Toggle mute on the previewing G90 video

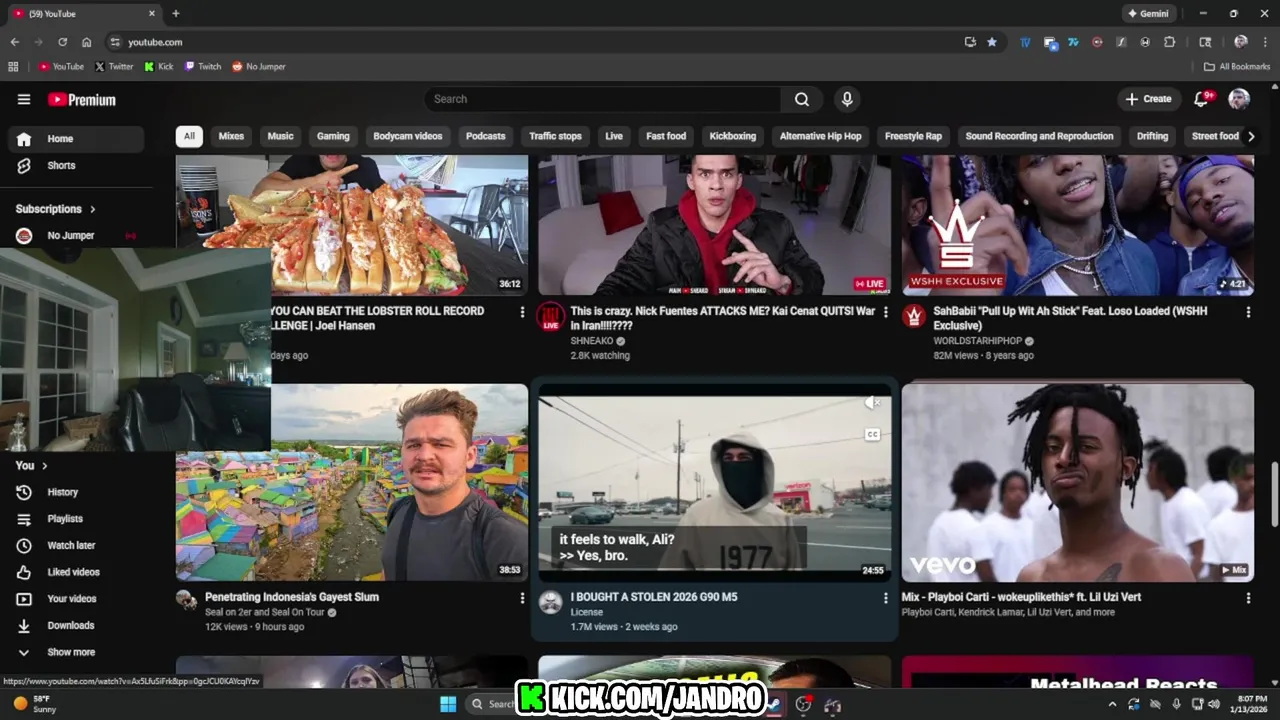coord(873,403)
